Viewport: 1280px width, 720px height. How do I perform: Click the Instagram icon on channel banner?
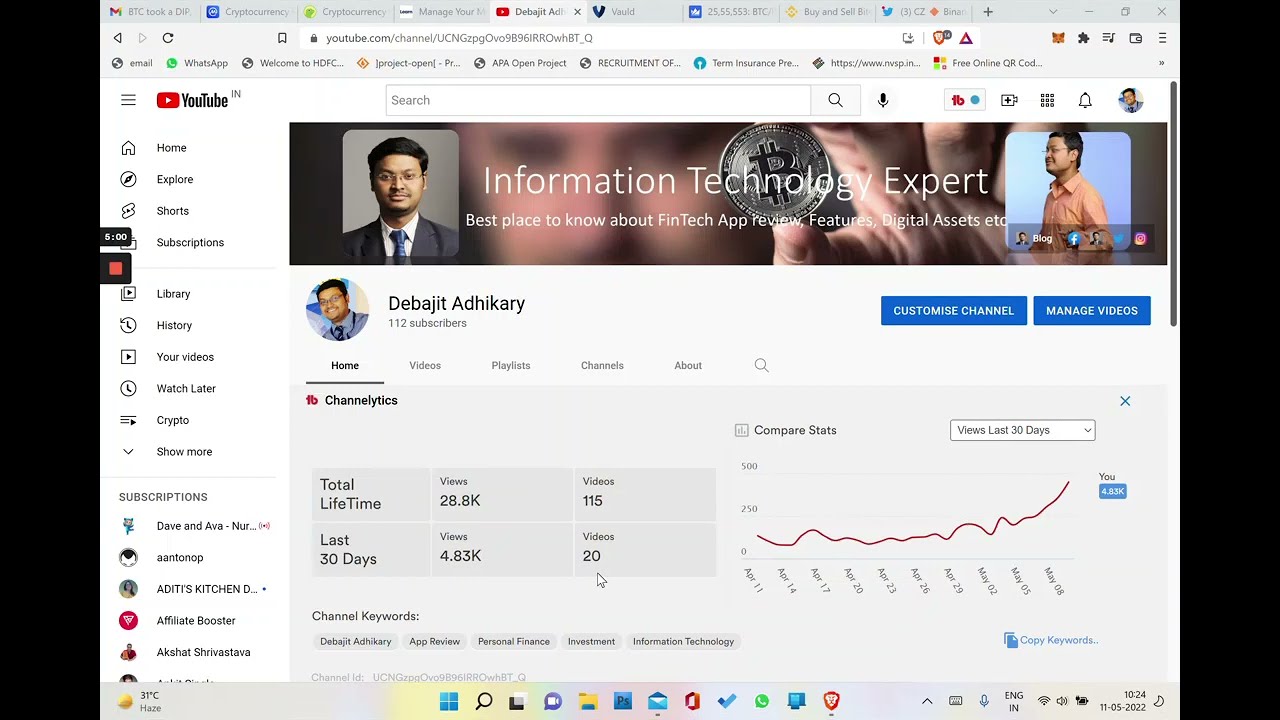[1140, 238]
